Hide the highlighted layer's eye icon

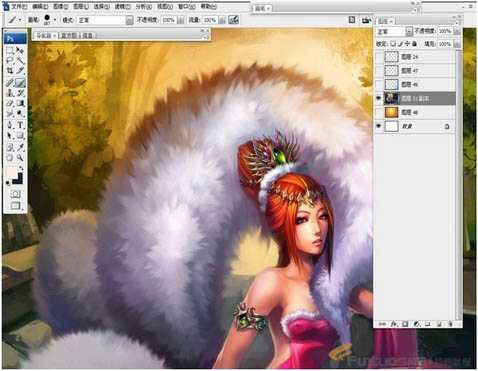pos(378,98)
